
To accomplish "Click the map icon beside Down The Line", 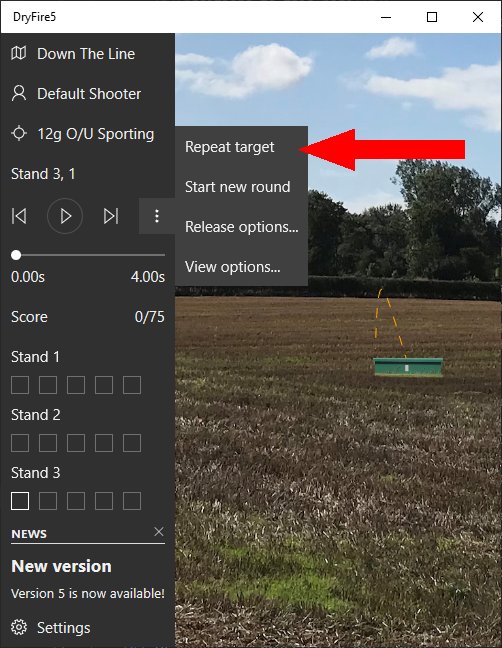I will (19, 53).
